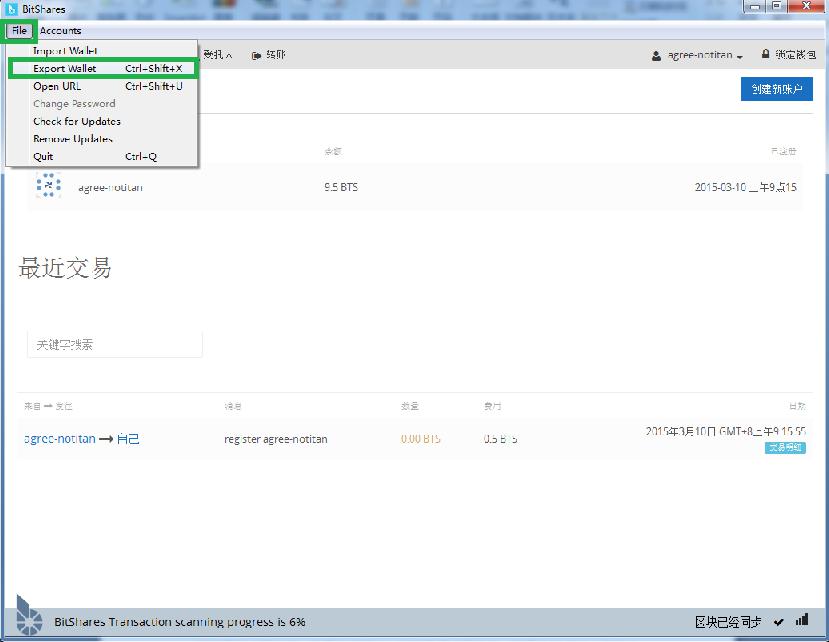Click the transaction scanning progress message
The width and height of the screenshot is (829, 642).
click(x=180, y=622)
